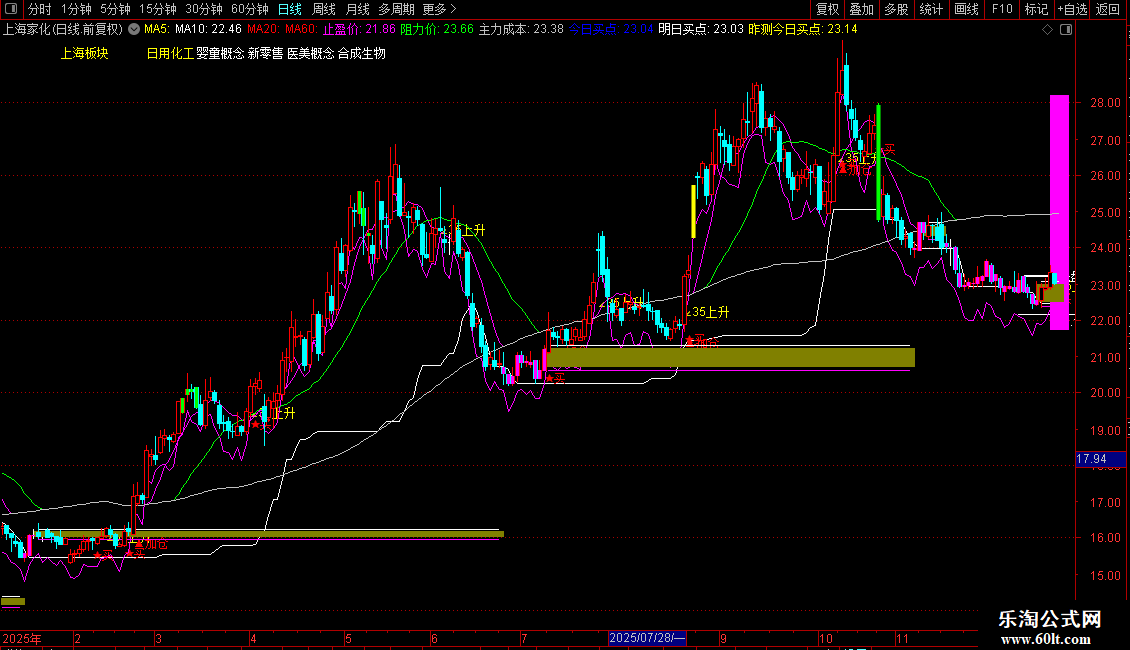Click the 28.00 price axis label
1130x650 pixels.
coord(1105,103)
